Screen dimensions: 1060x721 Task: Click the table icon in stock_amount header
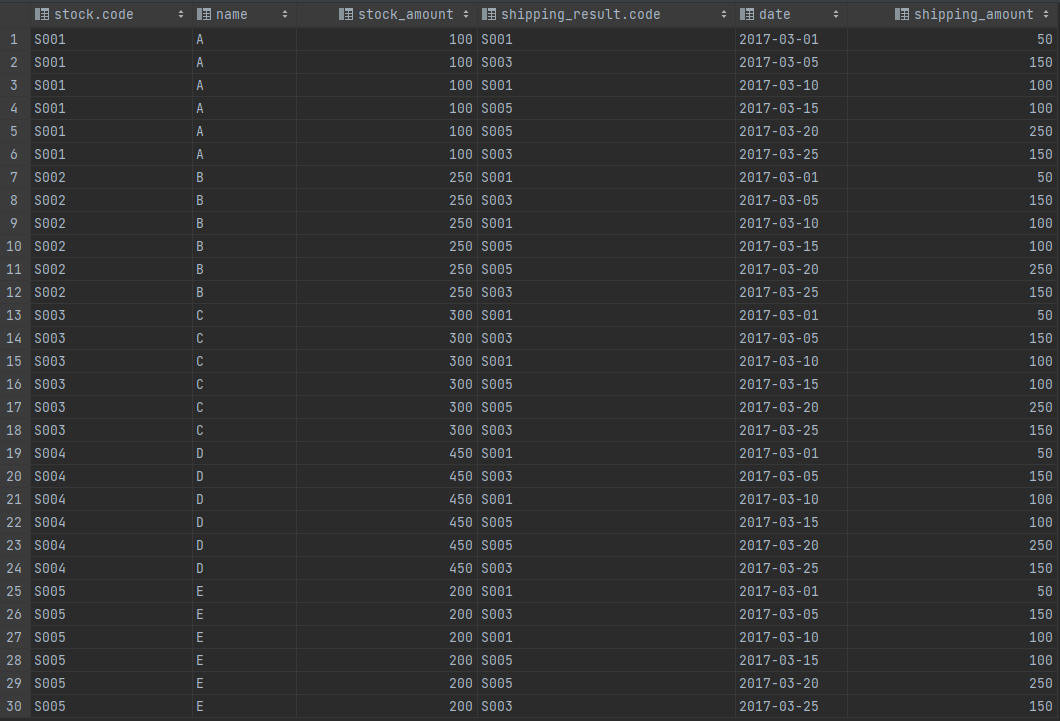point(346,14)
